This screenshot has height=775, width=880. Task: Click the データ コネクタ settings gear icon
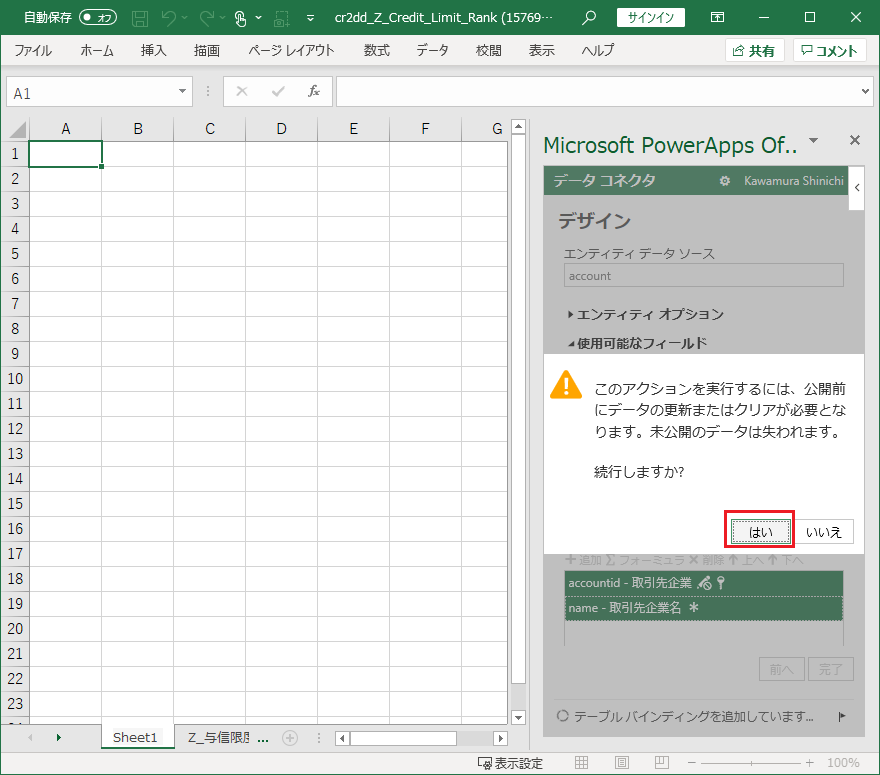(x=725, y=181)
